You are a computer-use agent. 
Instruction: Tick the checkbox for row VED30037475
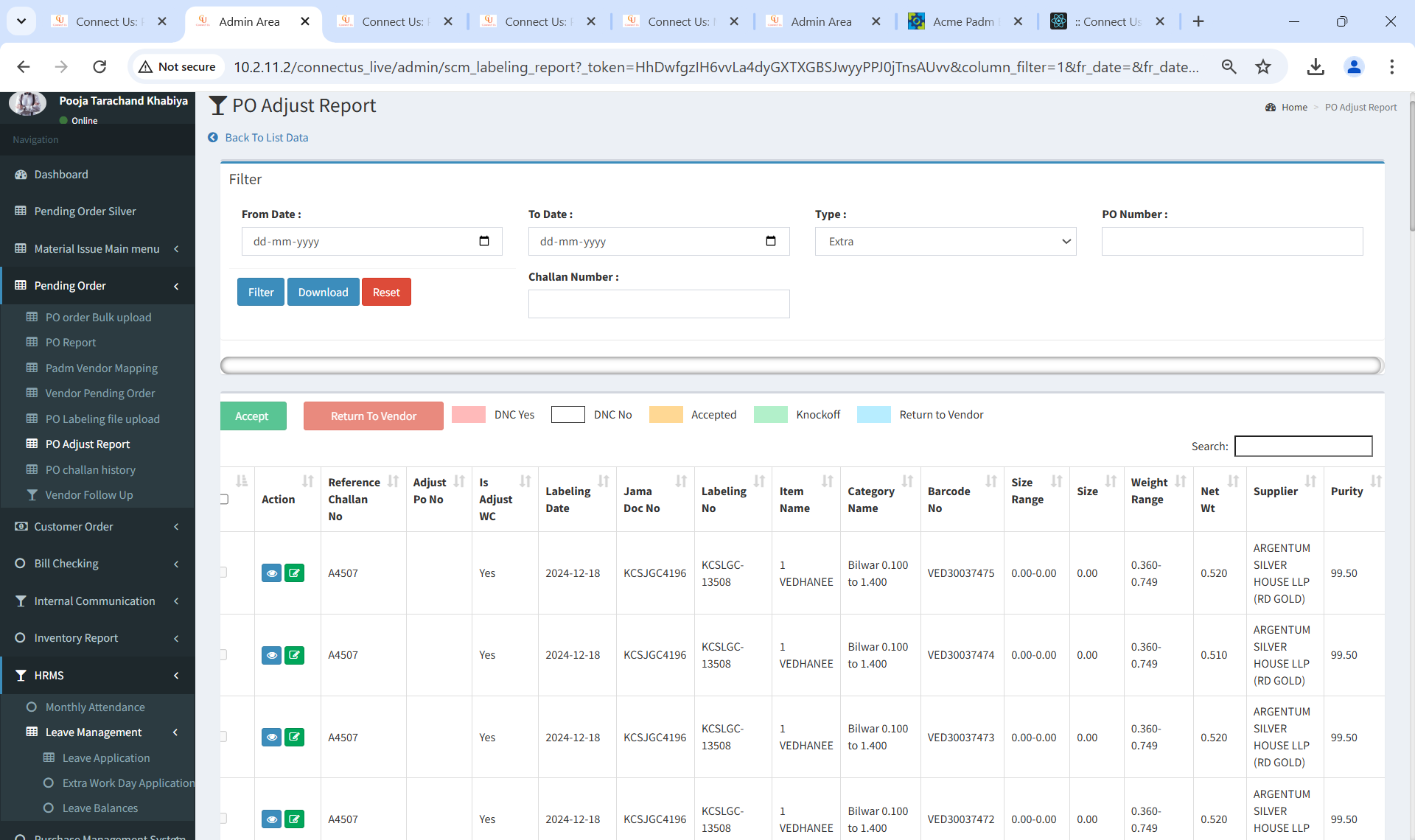[x=223, y=573]
